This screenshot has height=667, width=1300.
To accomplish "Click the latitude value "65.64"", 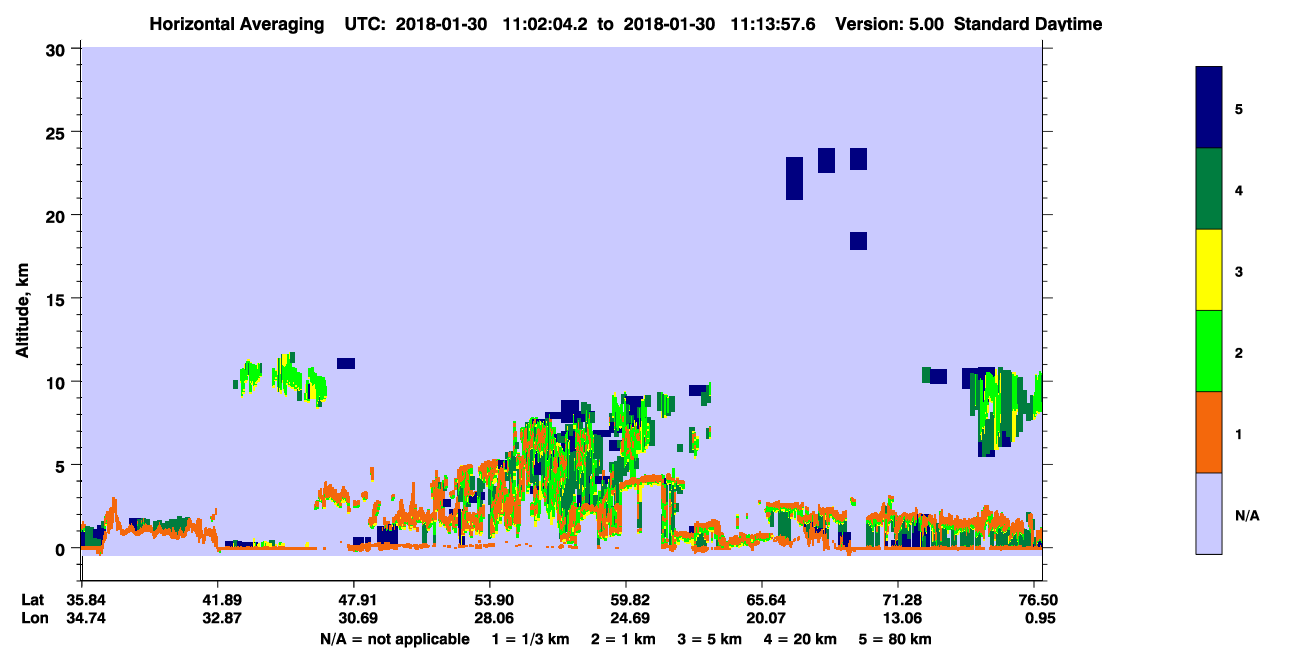I will point(762,600).
